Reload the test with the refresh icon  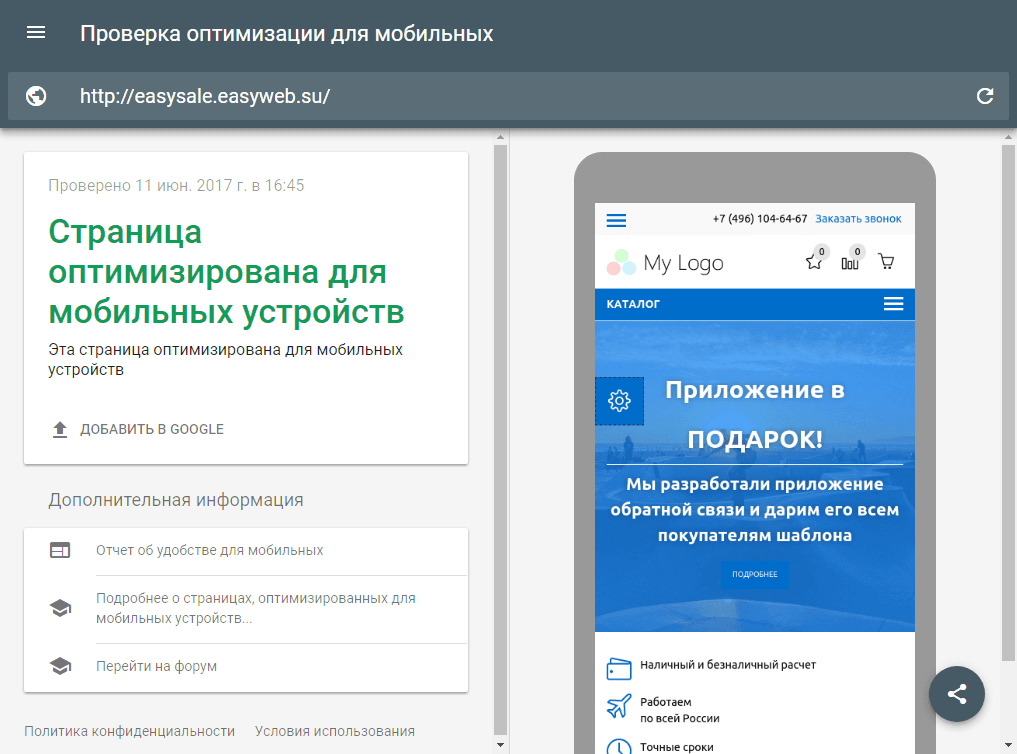point(985,96)
